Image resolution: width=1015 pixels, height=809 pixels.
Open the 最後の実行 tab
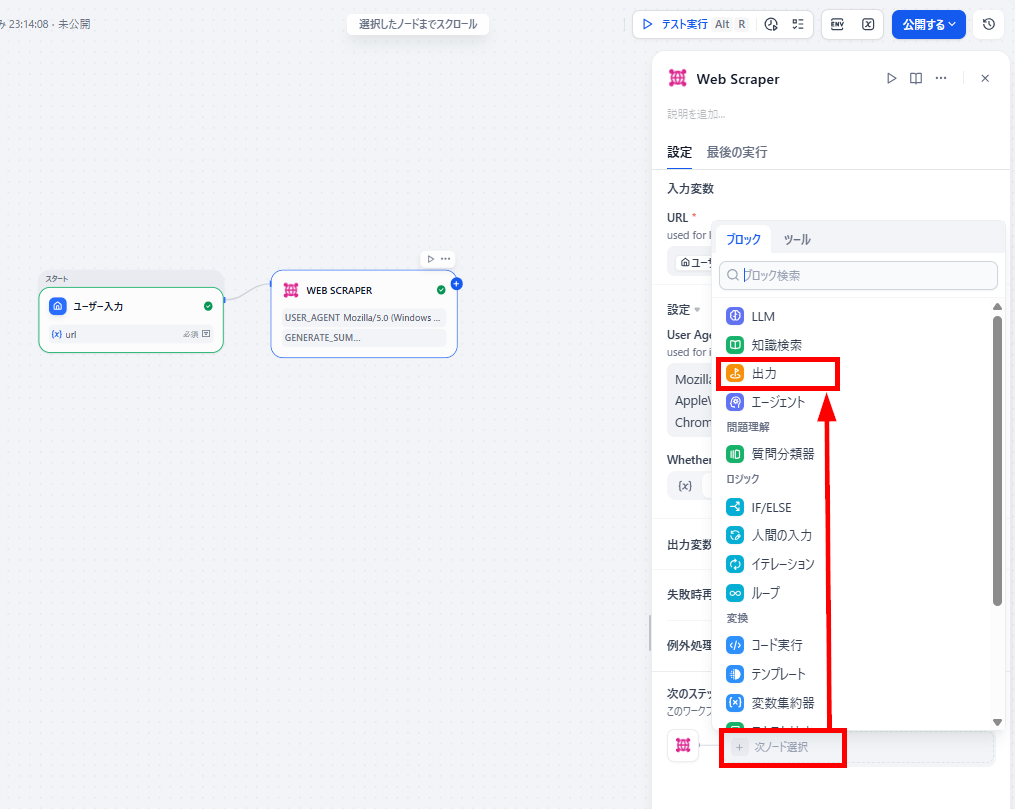(737, 152)
